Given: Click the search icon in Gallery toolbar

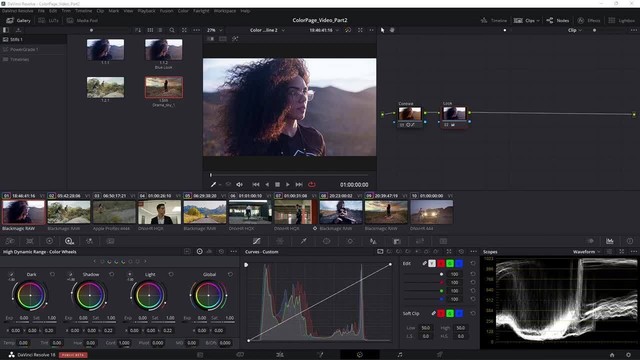Looking at the screenshot, I should (x=172, y=30).
